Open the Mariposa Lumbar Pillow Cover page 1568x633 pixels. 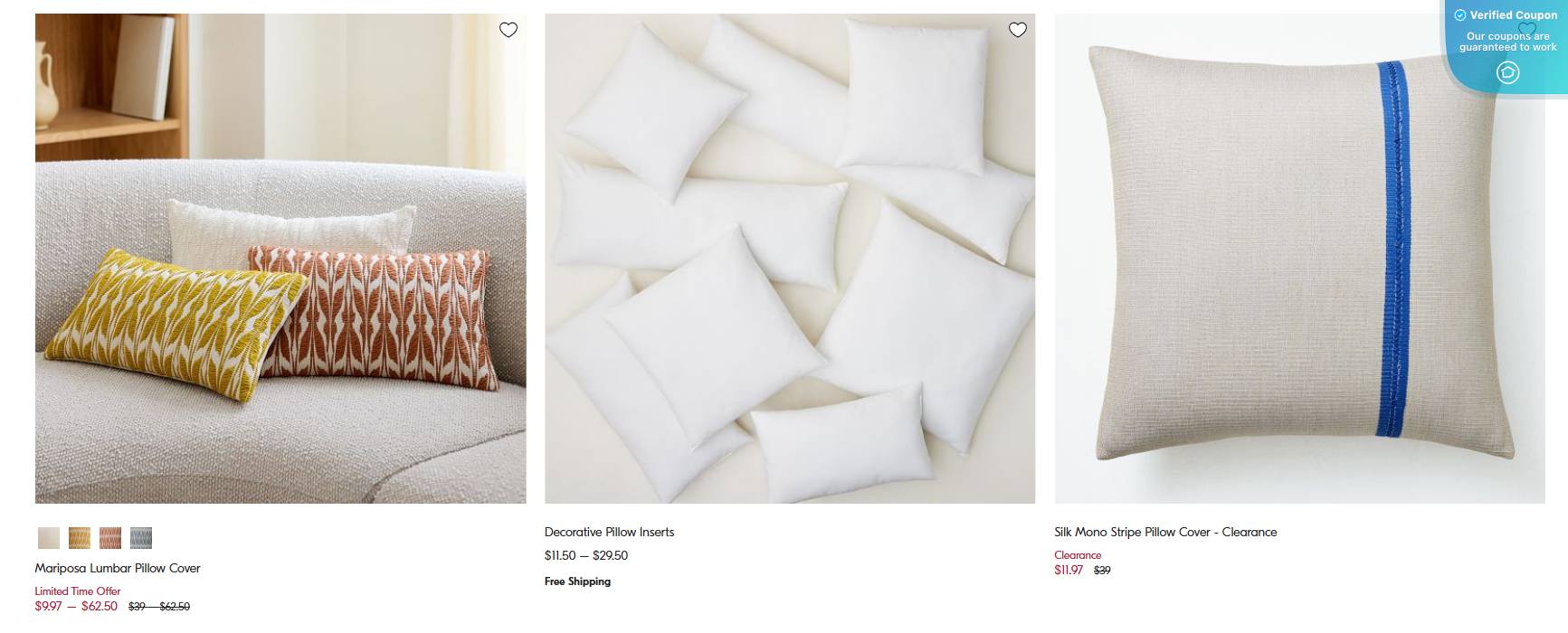117,568
